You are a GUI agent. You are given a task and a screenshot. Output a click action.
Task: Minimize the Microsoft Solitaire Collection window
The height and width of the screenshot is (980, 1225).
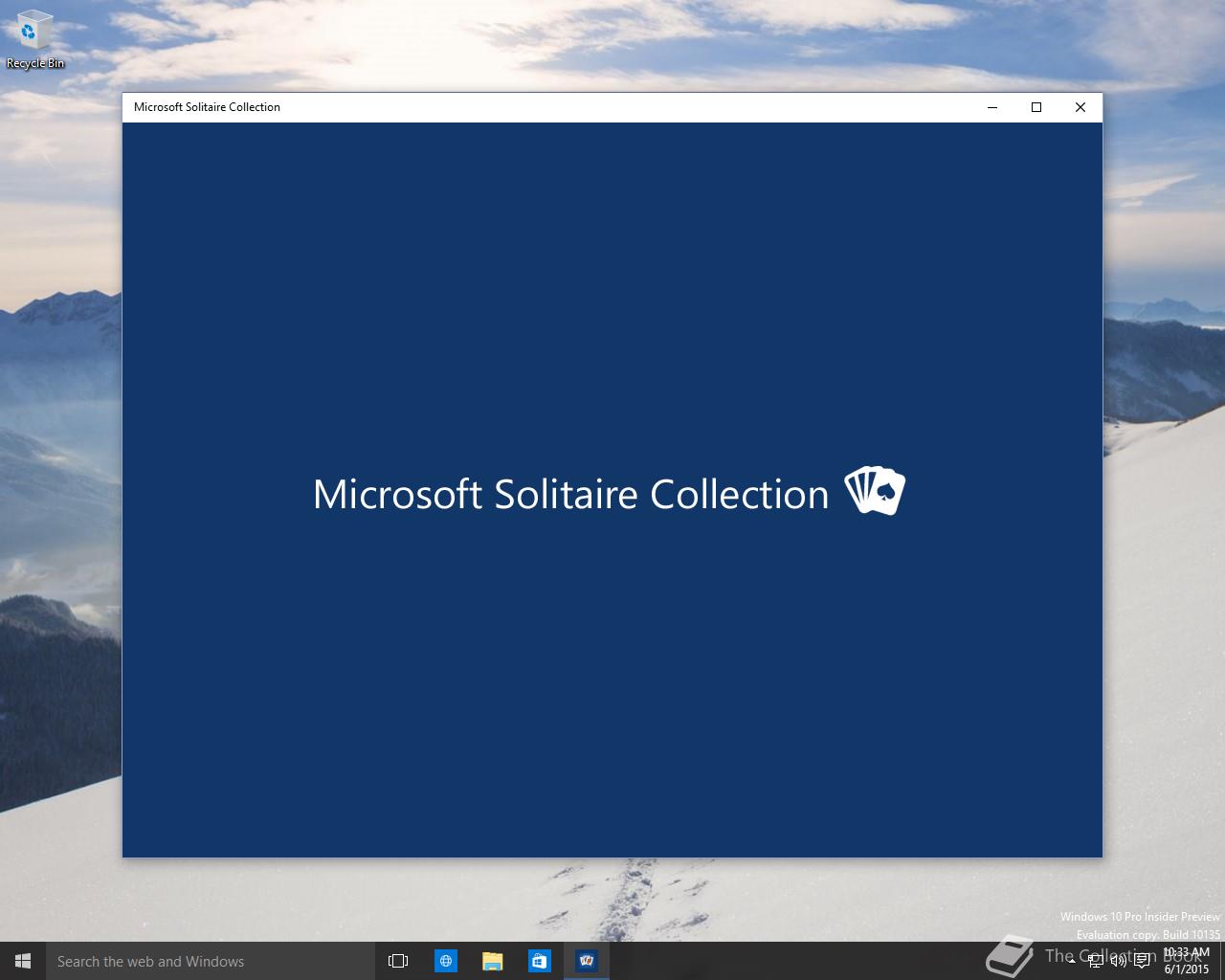(992, 107)
